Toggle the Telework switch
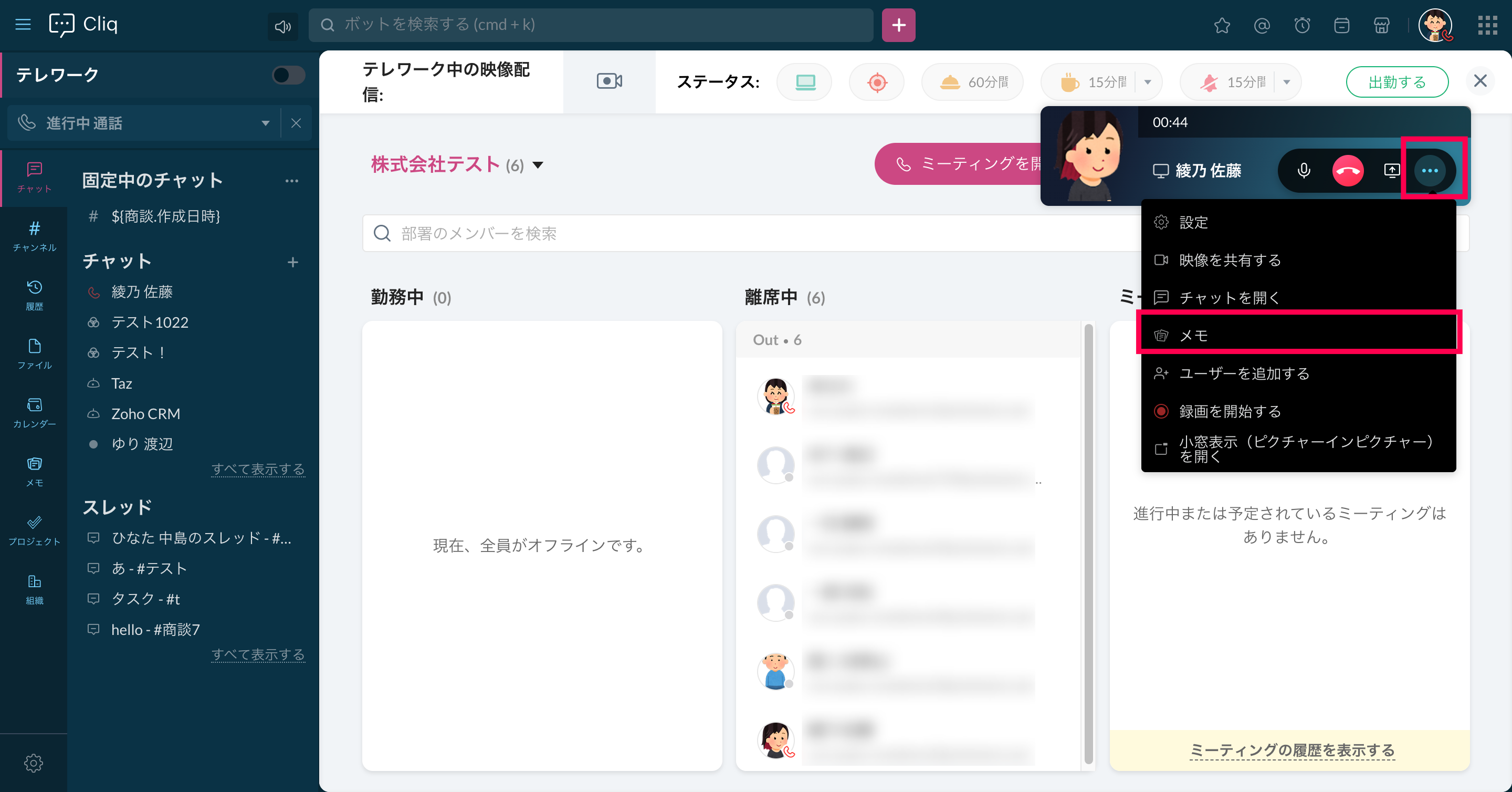The image size is (1512, 792). (288, 75)
